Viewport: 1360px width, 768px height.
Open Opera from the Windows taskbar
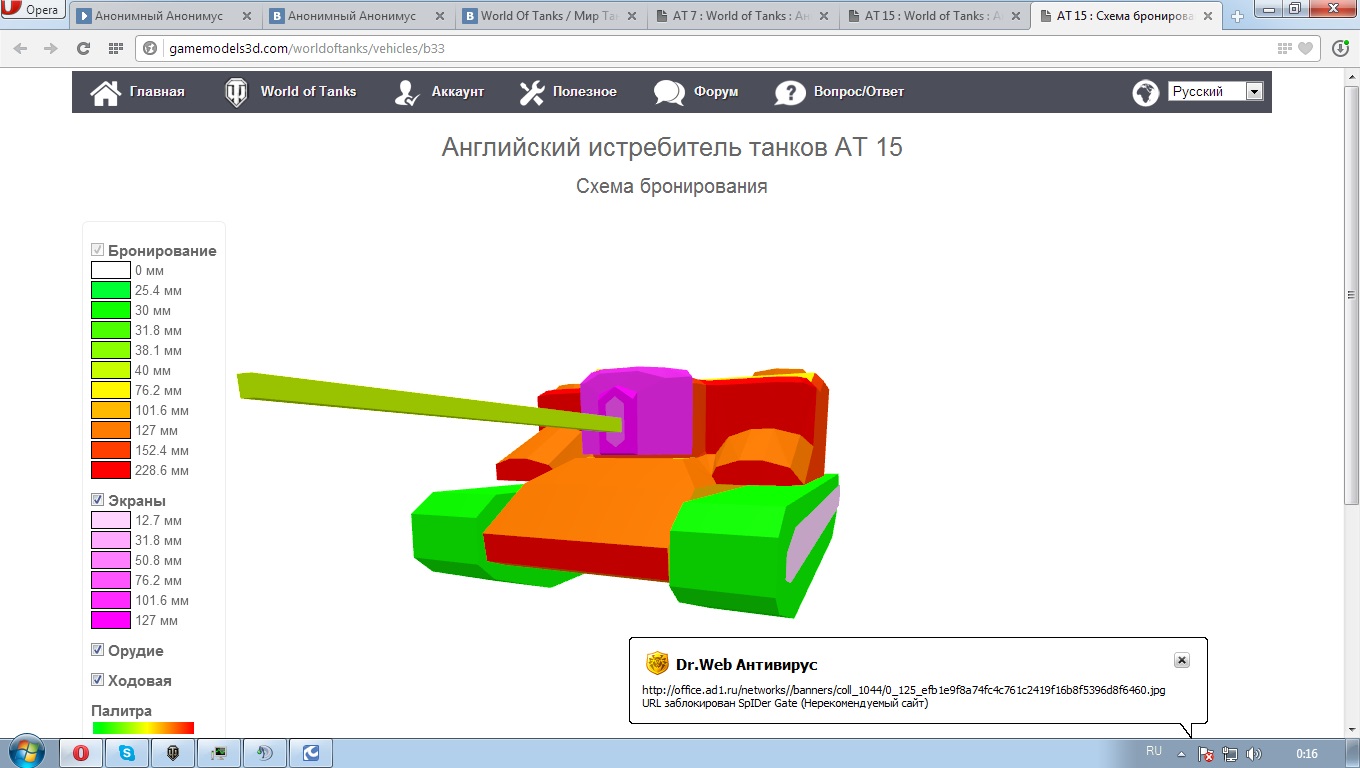[80, 753]
